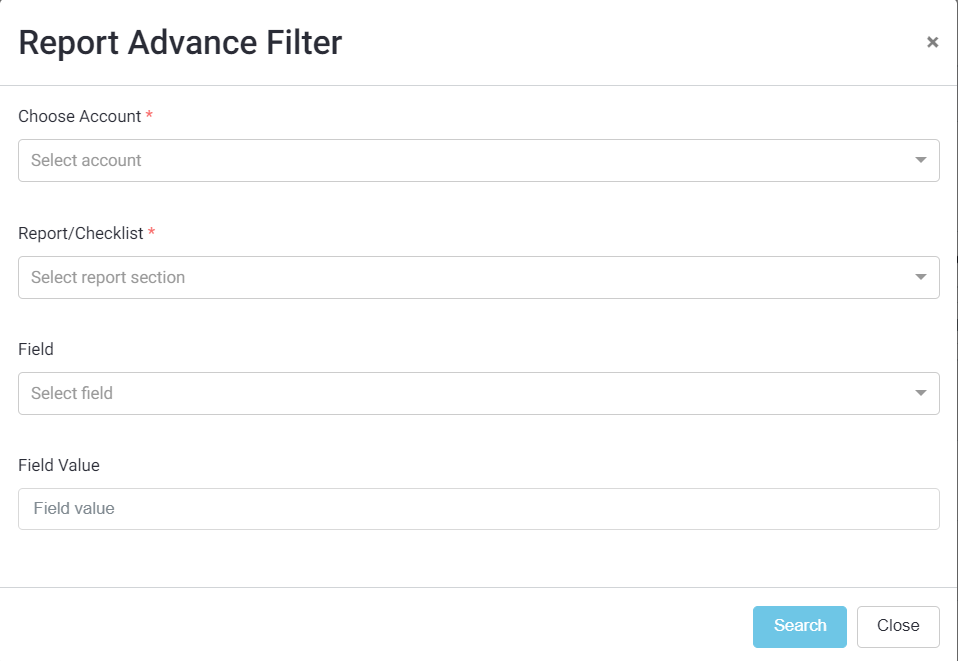958x661 pixels.
Task: Click the Field Value label
Action: [x=59, y=465]
